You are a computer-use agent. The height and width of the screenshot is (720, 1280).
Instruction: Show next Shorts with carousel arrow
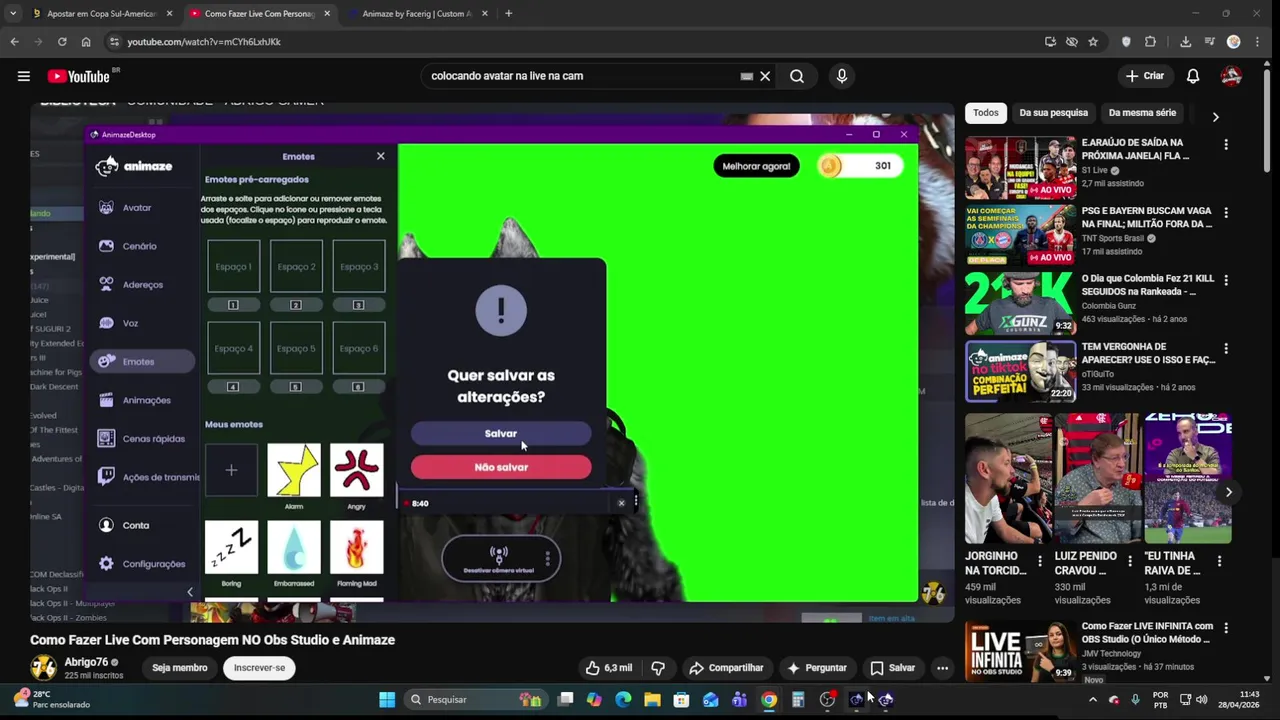tap(1229, 492)
